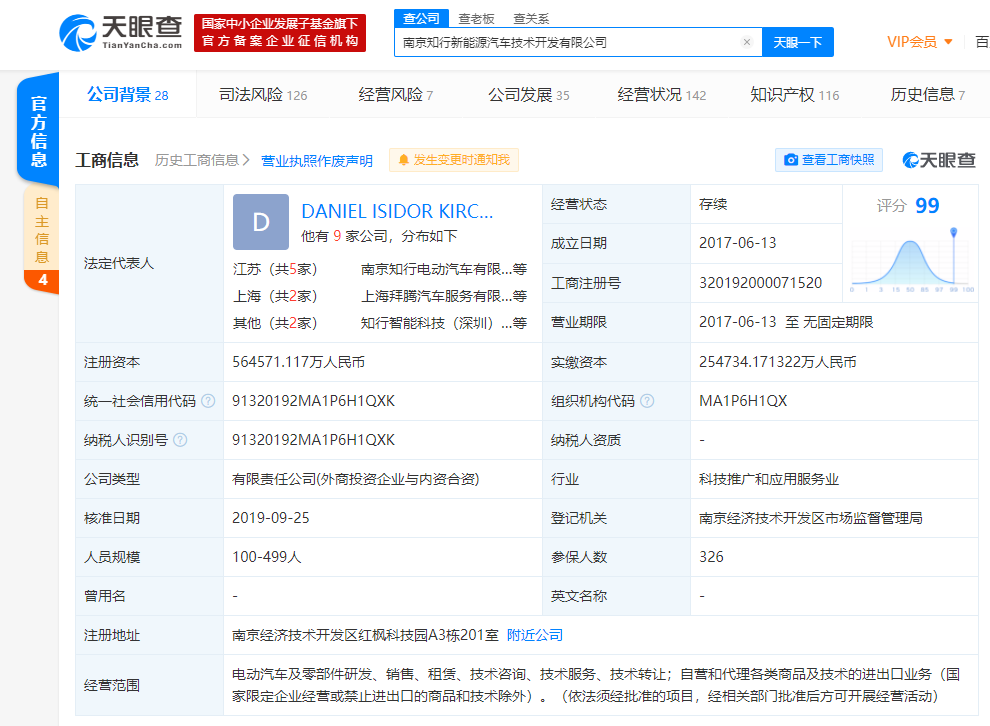
Task: Click 营业执照作废声明 link
Action: click(x=316, y=160)
